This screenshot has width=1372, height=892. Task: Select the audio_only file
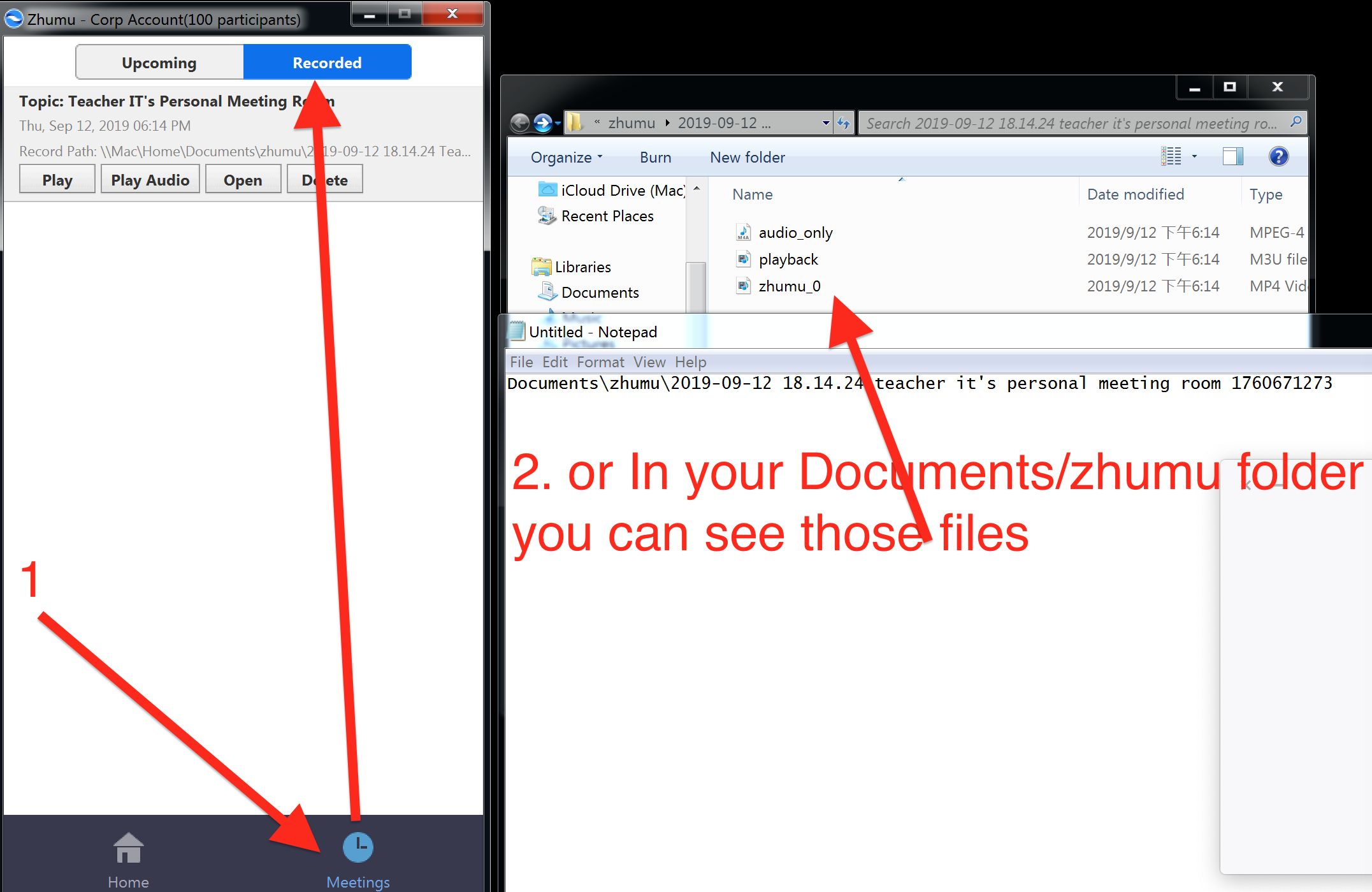tap(795, 233)
